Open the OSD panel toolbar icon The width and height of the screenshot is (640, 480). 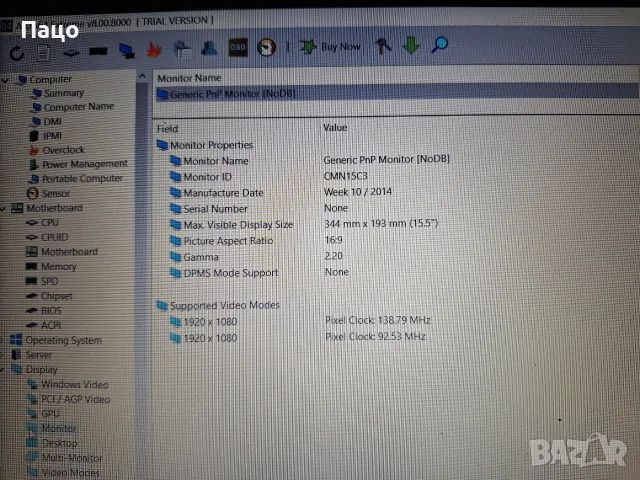238,48
